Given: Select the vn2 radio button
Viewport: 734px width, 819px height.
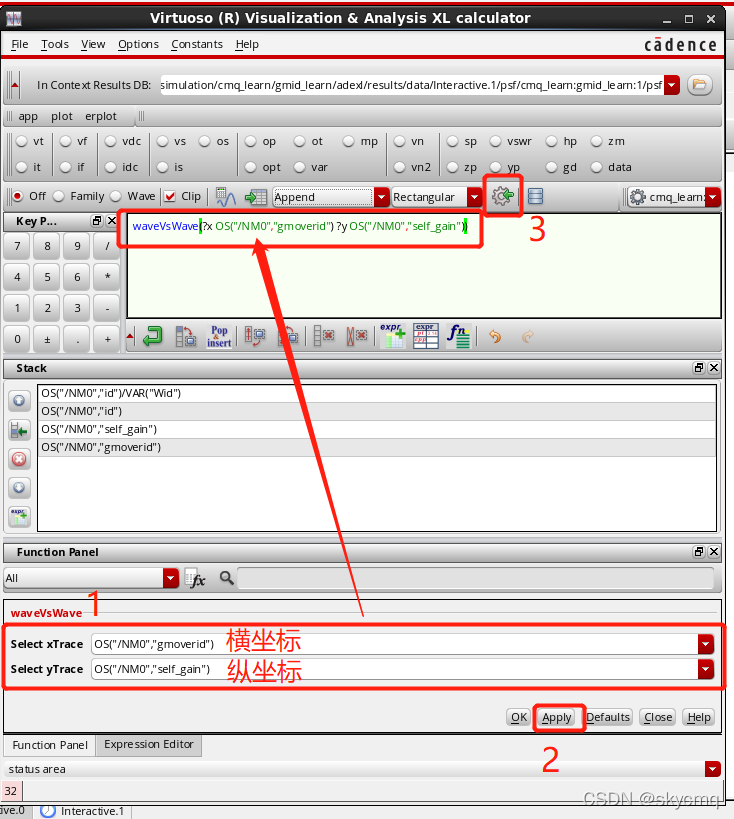Looking at the screenshot, I should pyautogui.click(x=400, y=167).
